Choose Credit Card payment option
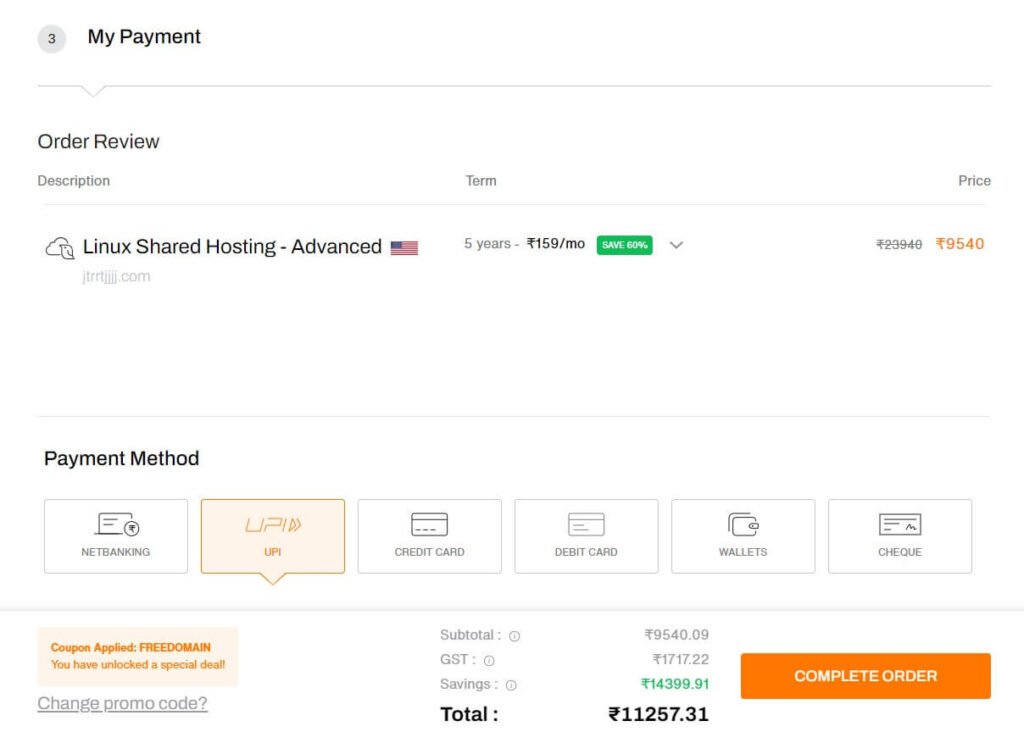 429,536
